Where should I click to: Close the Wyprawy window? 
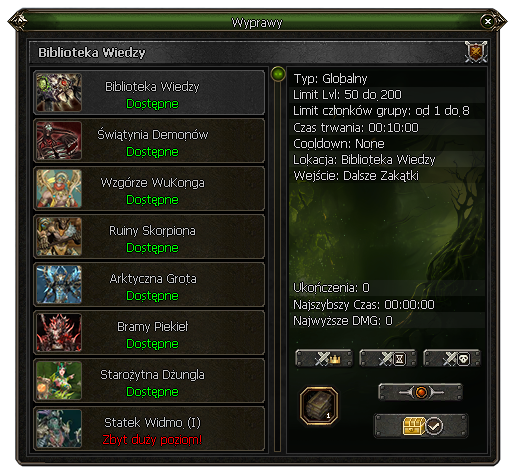click(x=487, y=22)
